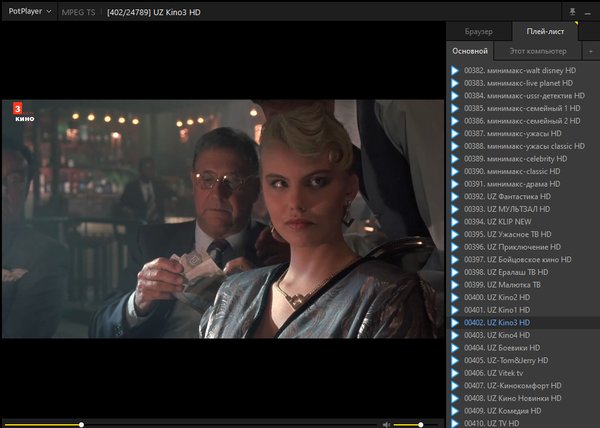This screenshot has width=600, height=428.
Task: Click play icon beside UZ Ералаш ТВ HD
Action: point(455,272)
